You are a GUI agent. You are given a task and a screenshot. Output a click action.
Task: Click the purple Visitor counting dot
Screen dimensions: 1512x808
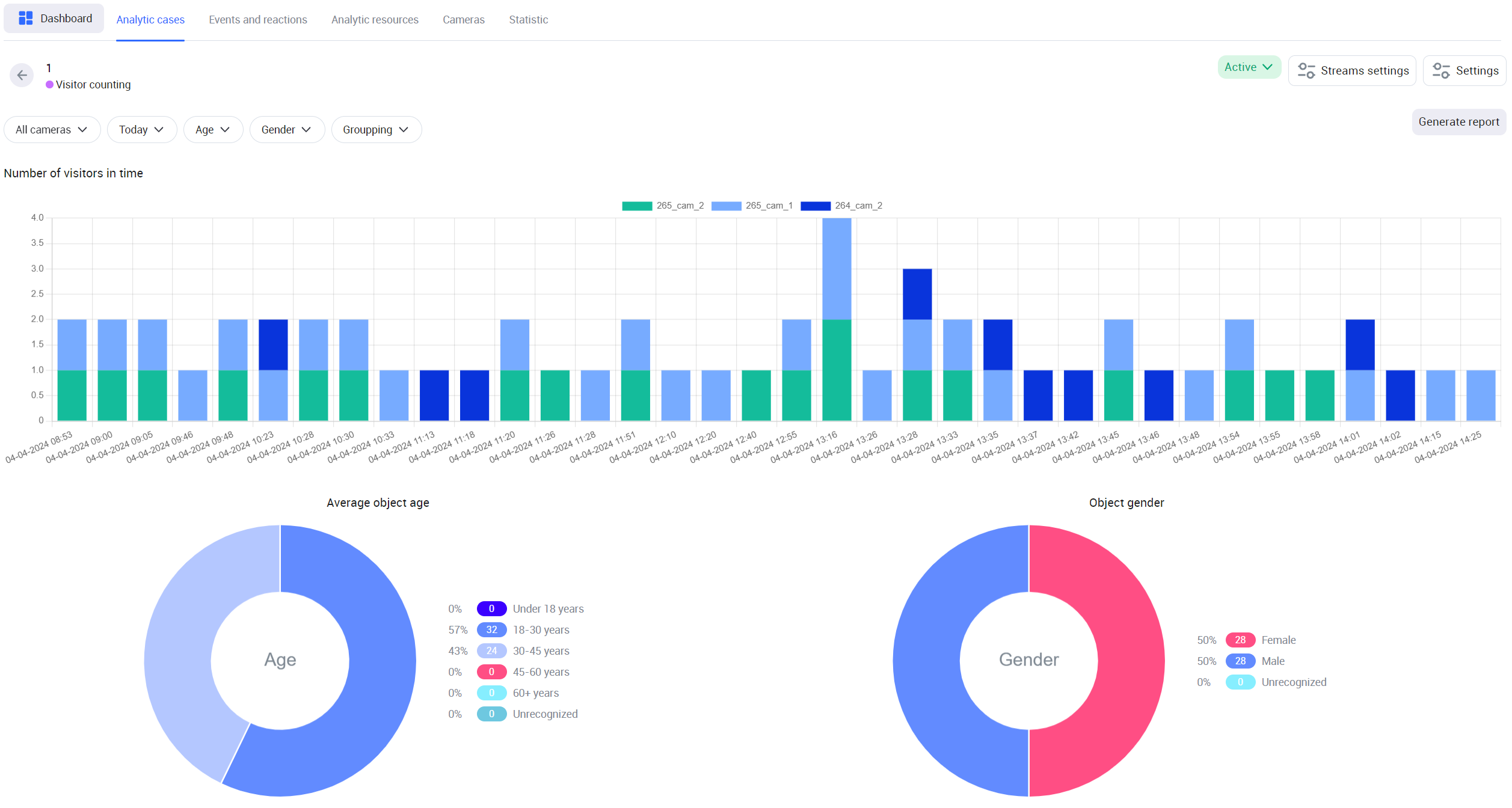pyautogui.click(x=49, y=85)
